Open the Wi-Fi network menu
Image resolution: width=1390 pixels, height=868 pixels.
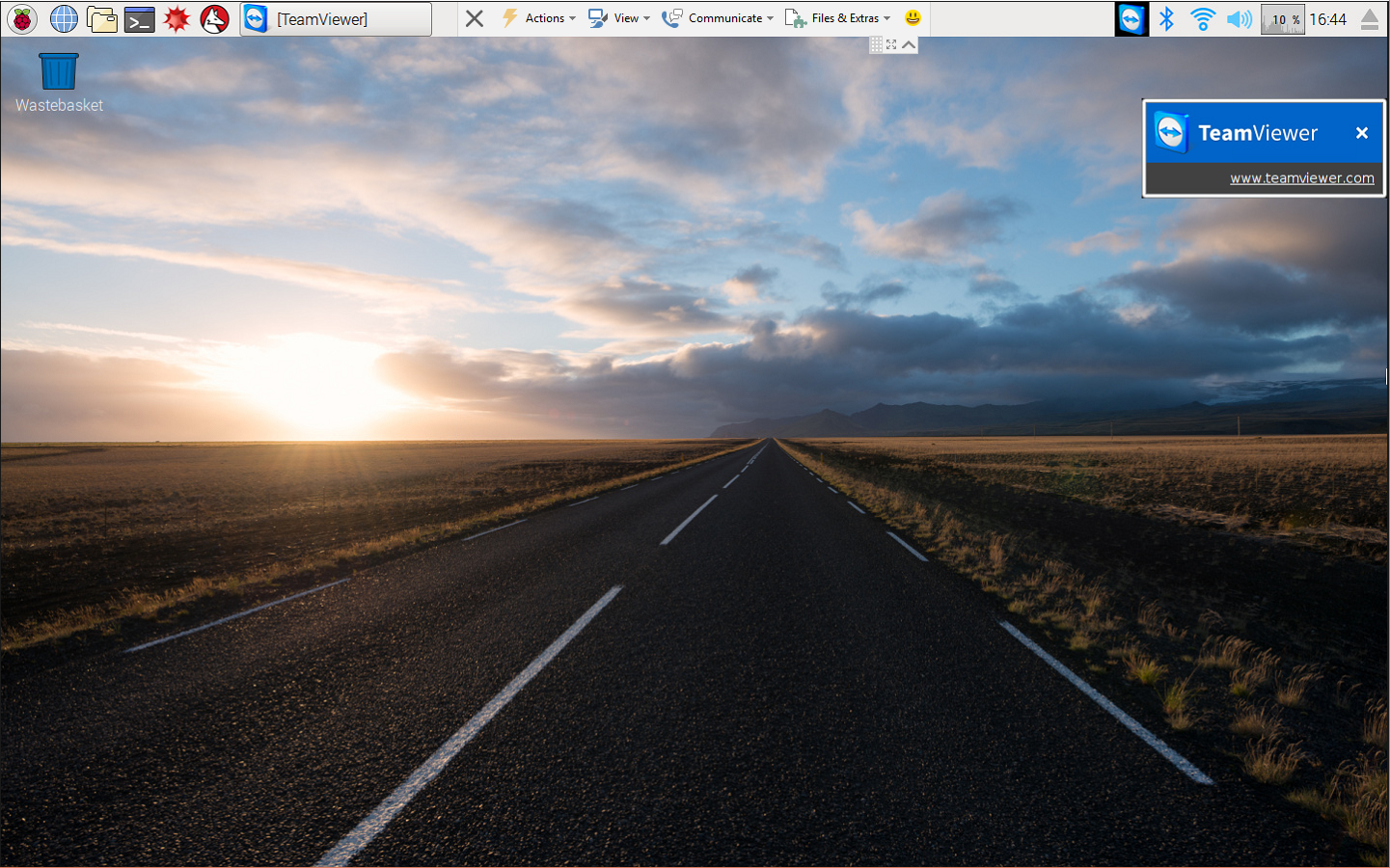(x=1203, y=18)
